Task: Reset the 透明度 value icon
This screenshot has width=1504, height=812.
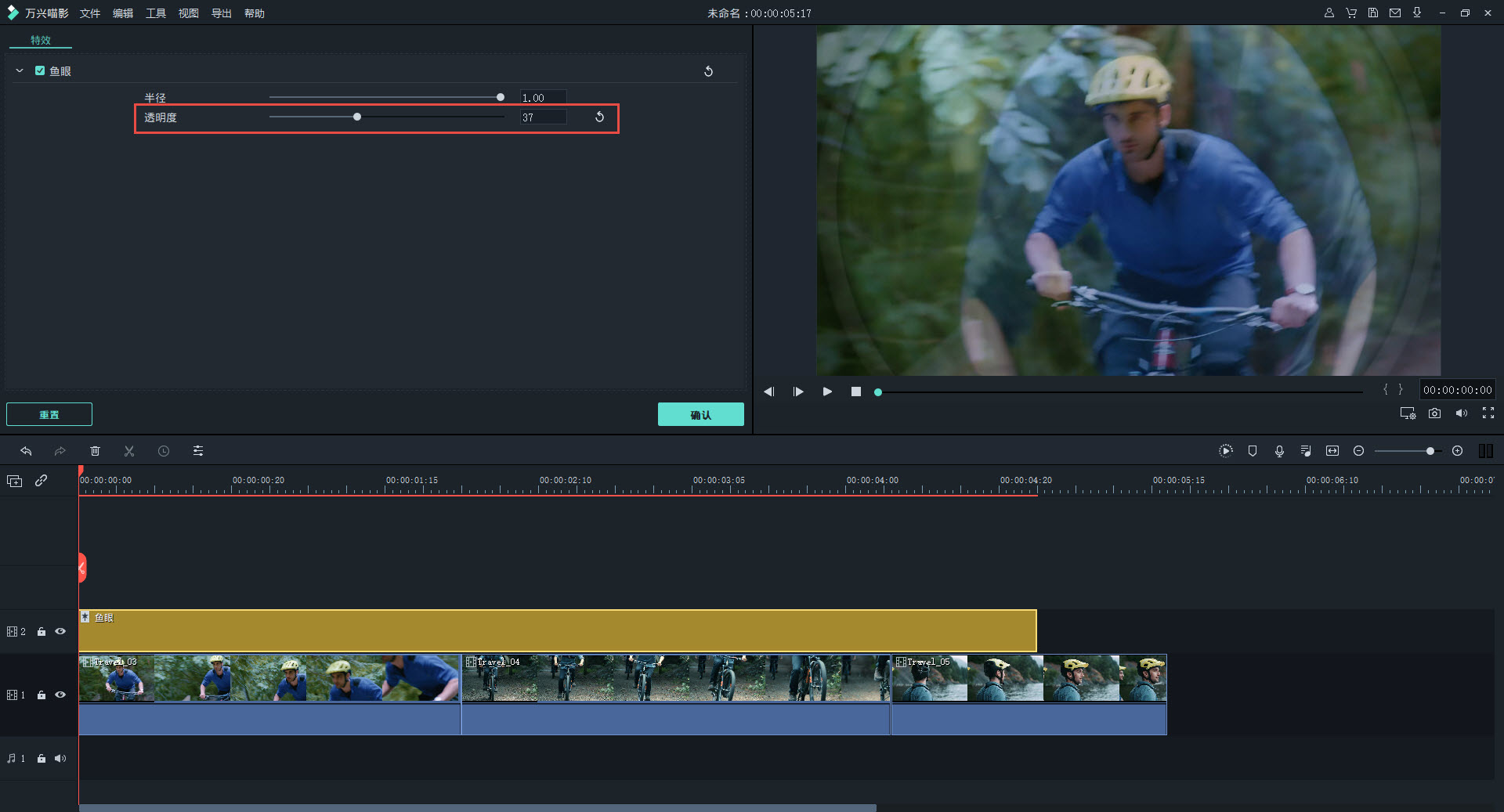Action: click(599, 117)
